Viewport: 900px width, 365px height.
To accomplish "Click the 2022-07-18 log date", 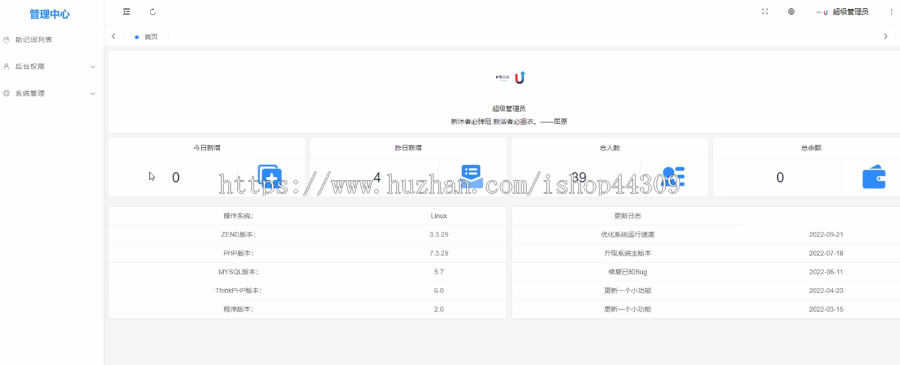I will [826, 253].
